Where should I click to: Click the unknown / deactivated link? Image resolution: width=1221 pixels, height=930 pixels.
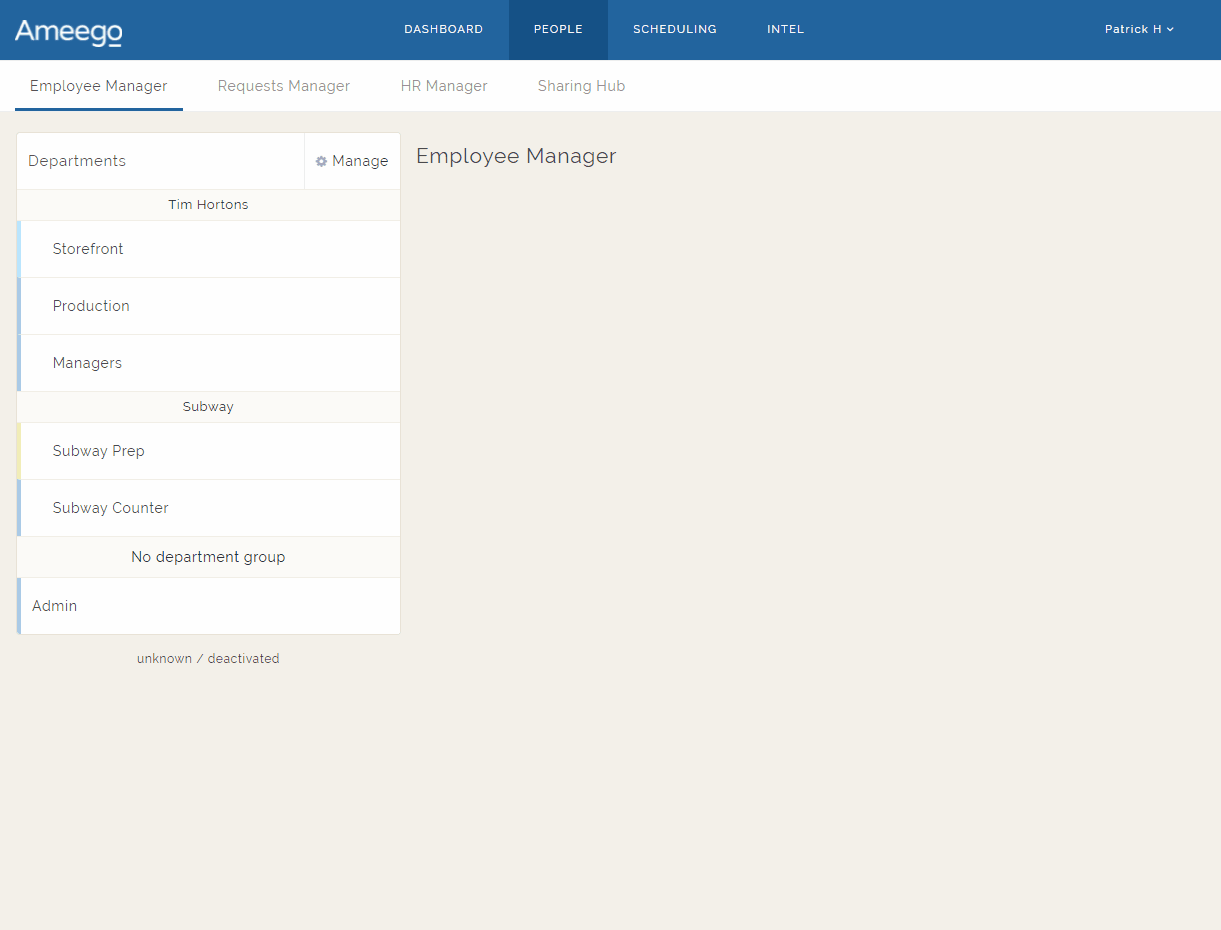208,659
